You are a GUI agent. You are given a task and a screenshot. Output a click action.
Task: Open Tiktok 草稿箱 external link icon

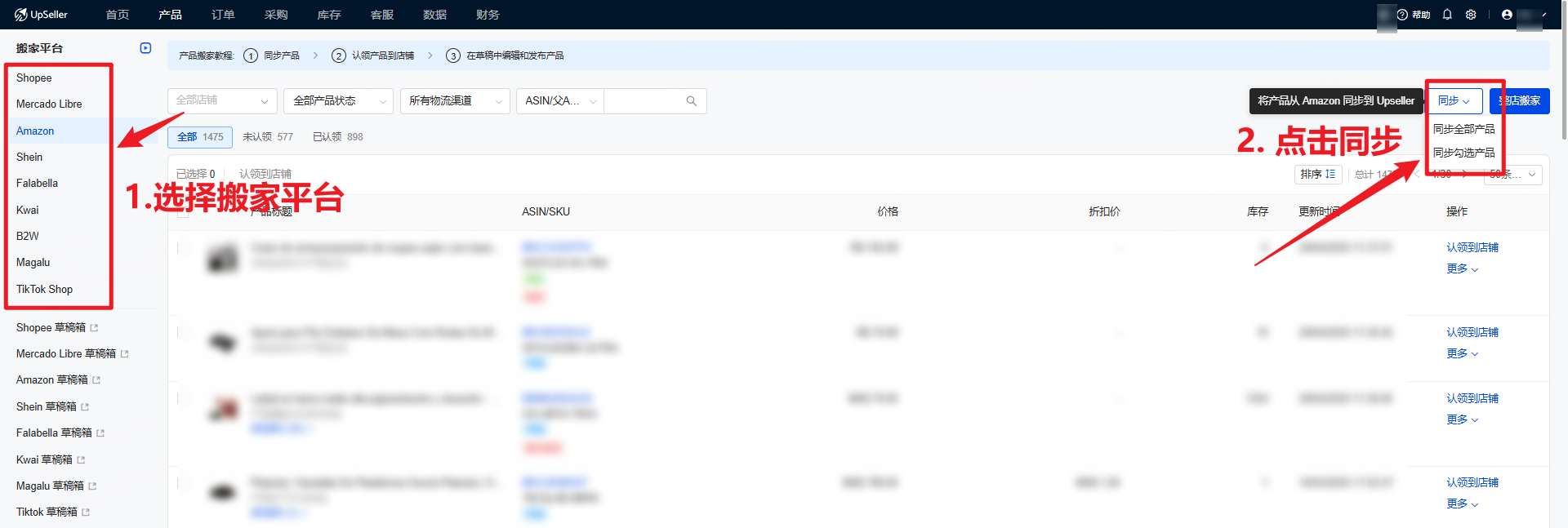click(86, 512)
